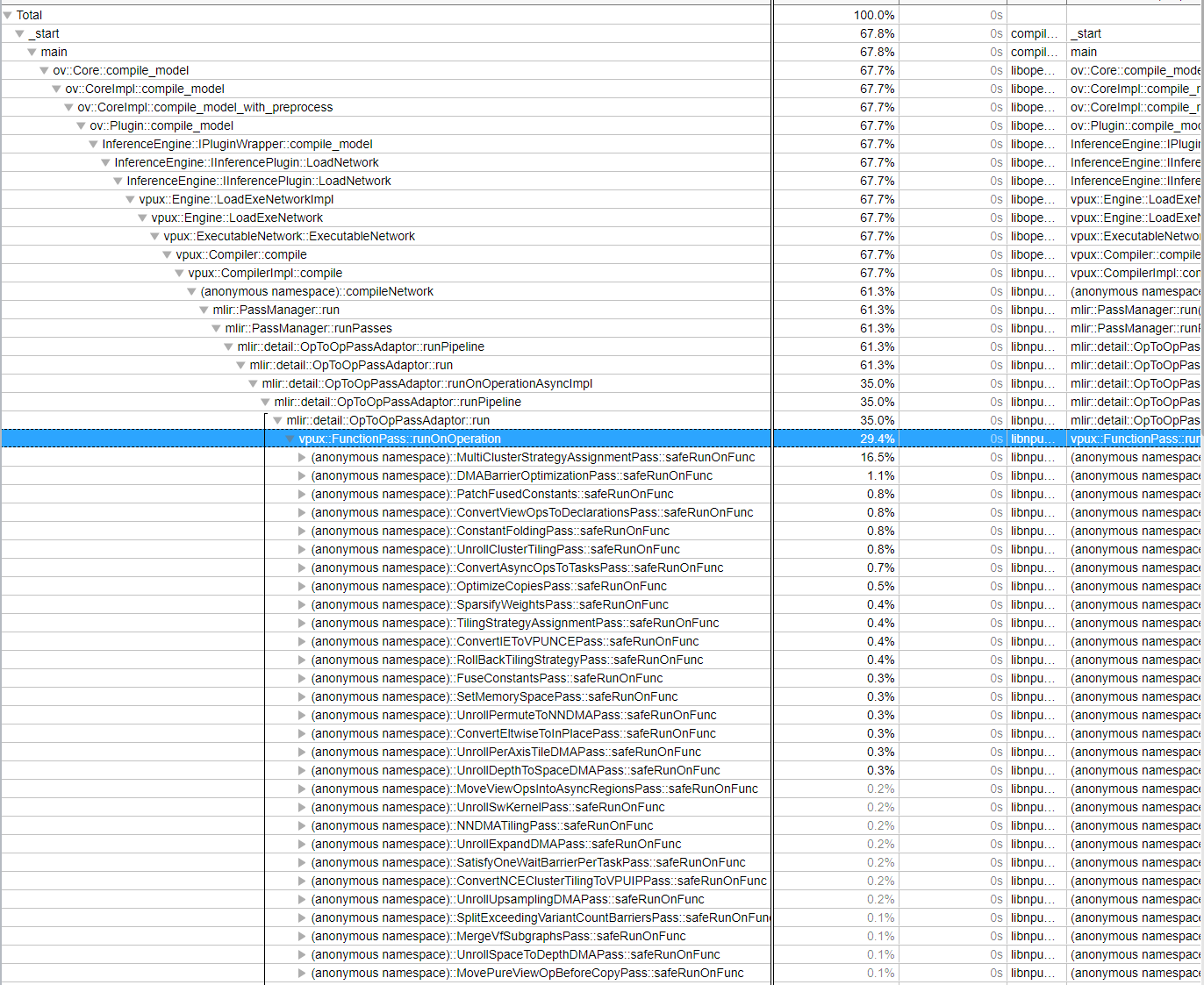Select NNDMATilingPass::safeRunOnFunc row
This screenshot has width=1204, height=985.
pyautogui.click(x=482, y=825)
